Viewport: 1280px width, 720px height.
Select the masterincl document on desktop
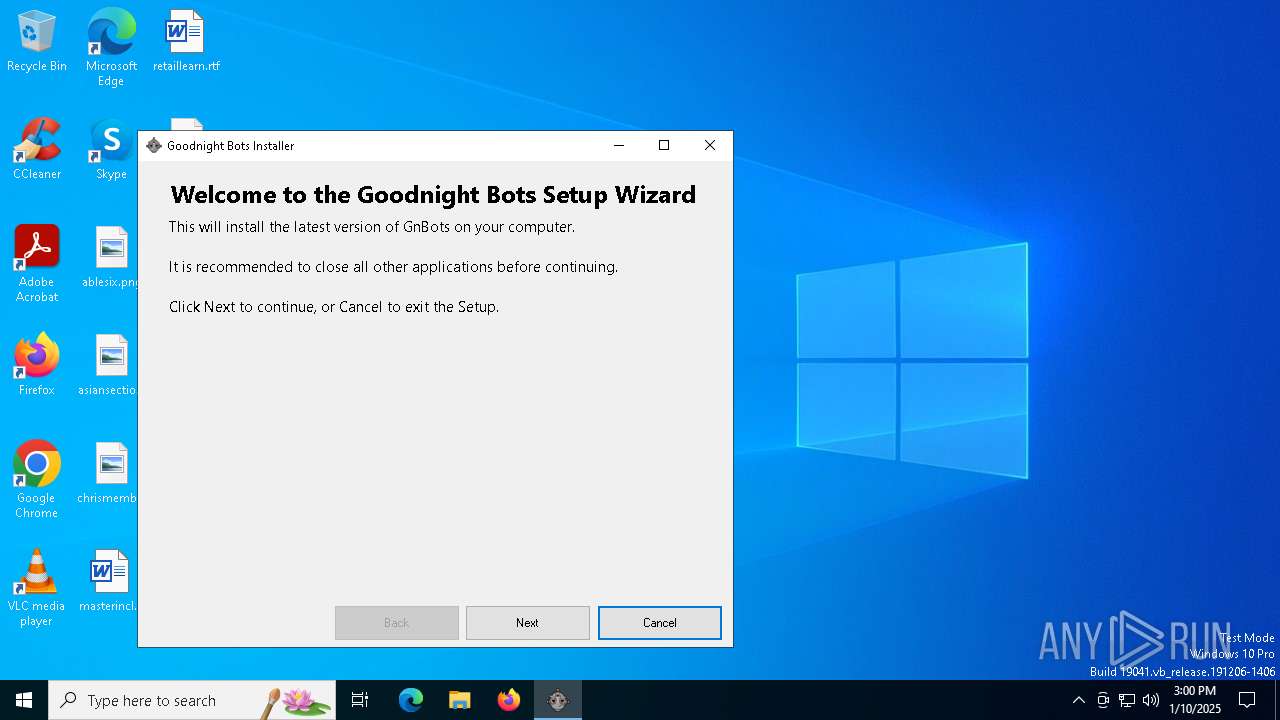coord(108,582)
